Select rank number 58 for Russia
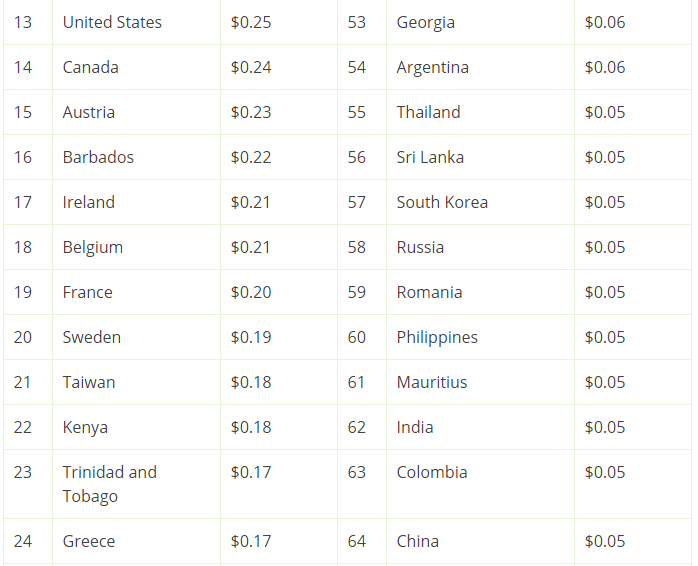The height and width of the screenshot is (566, 698). coord(357,247)
